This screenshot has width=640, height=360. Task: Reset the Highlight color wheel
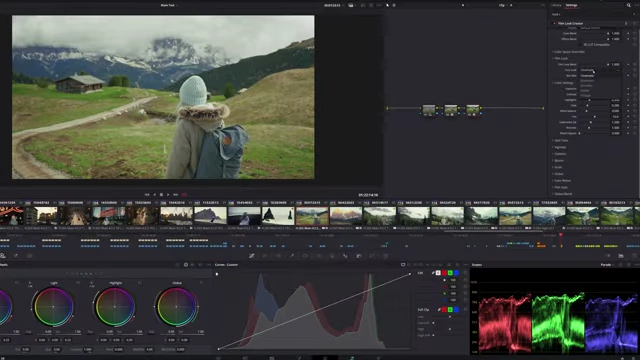(x=140, y=282)
